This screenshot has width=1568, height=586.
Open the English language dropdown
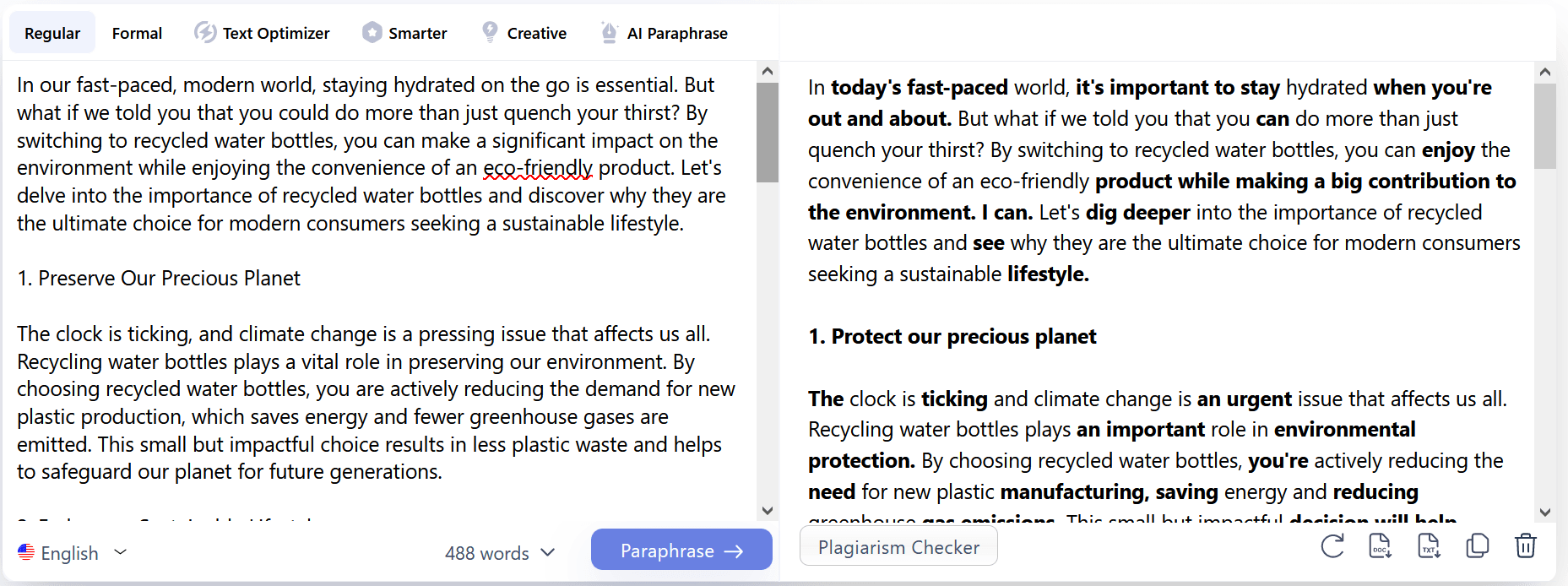(120, 552)
